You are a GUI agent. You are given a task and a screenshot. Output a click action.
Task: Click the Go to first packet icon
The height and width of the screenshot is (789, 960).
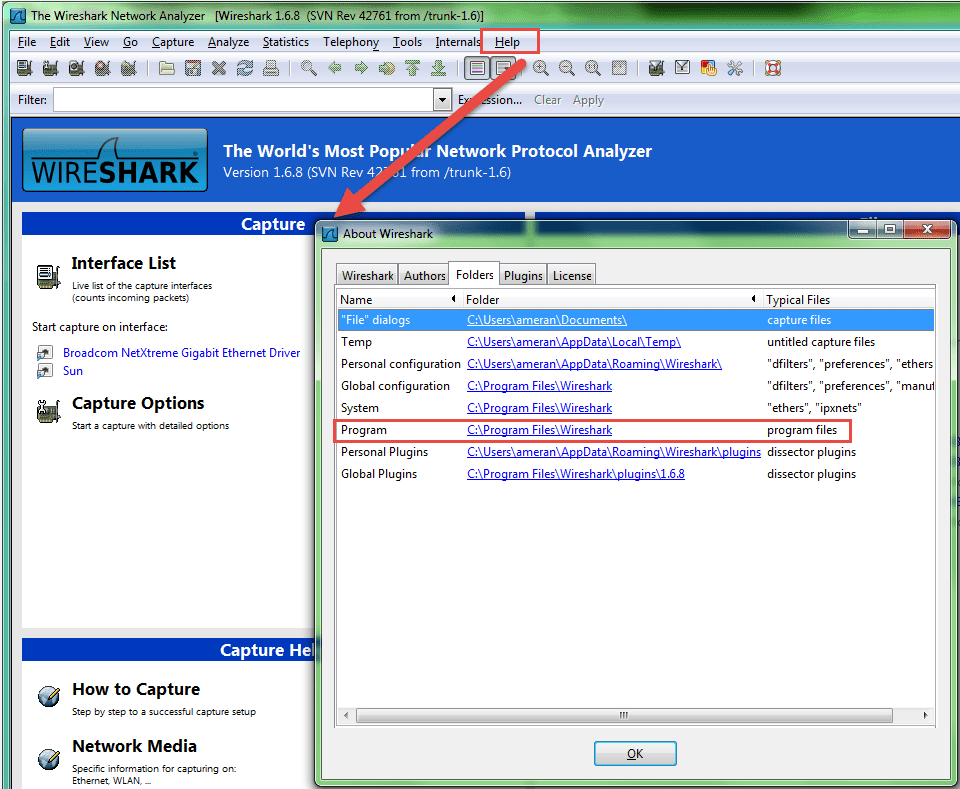click(x=413, y=68)
